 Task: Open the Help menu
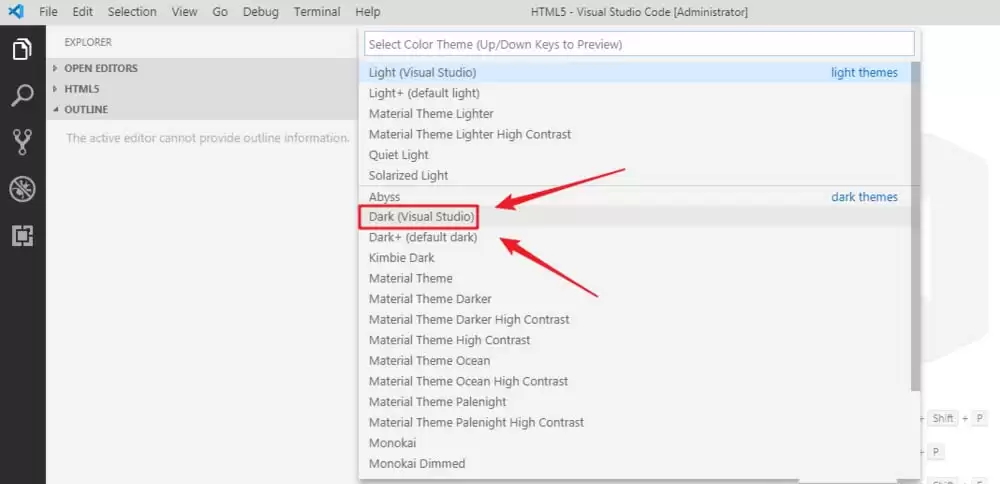click(x=368, y=11)
